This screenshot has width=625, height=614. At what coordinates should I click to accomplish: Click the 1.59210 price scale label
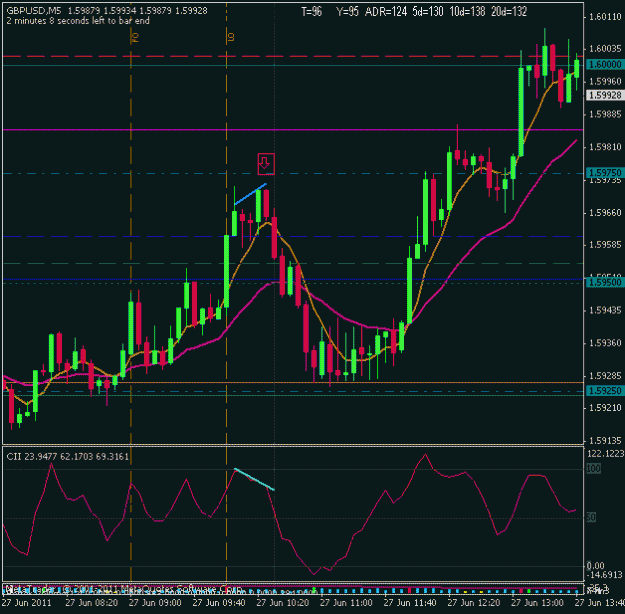click(605, 408)
